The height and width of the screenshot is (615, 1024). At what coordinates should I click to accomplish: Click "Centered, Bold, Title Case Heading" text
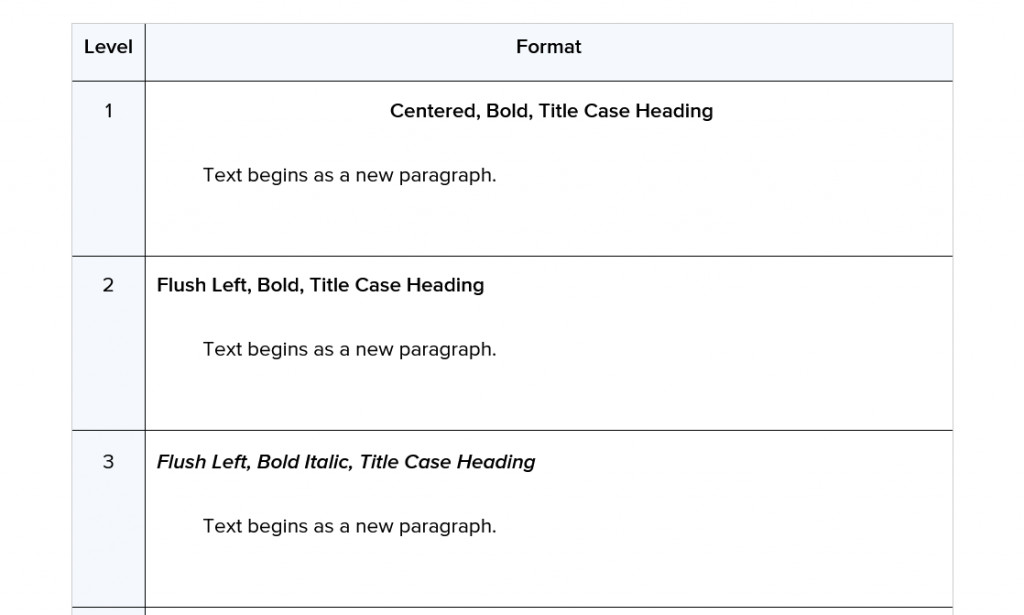551,111
